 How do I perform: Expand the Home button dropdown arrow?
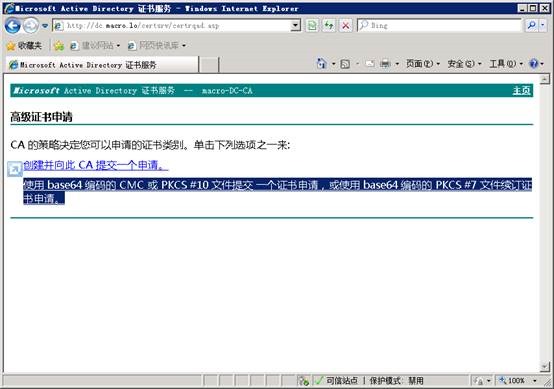333,64
